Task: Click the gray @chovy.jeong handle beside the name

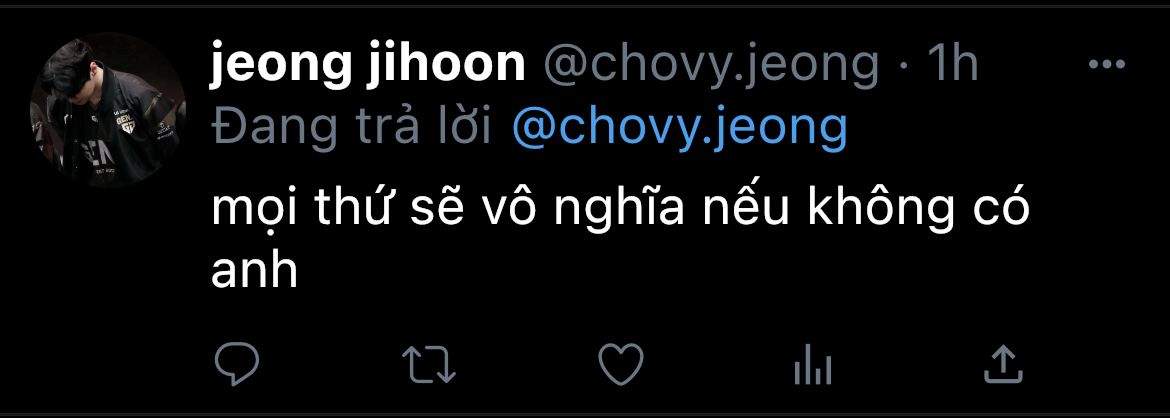Action: click(711, 66)
